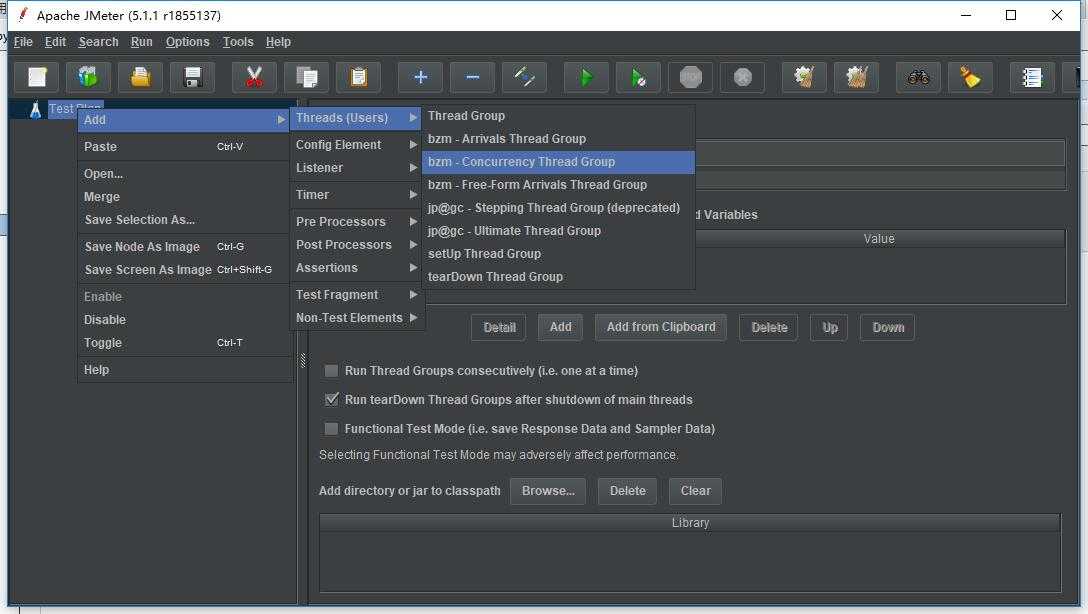
Task: Click Open... in the context menu
Action: pos(184,173)
